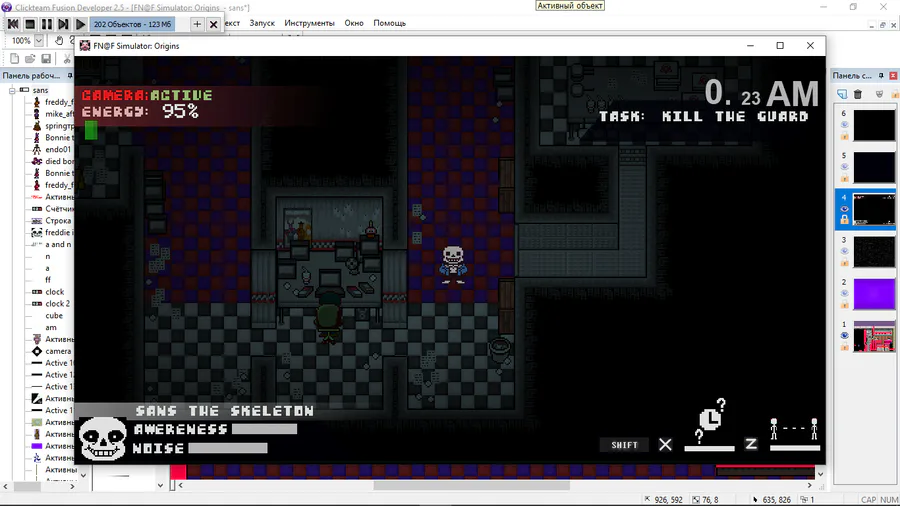Image resolution: width=900 pixels, height=506 pixels.
Task: Click the frame editor horizontal scrollbar thumb
Action: pos(471,485)
